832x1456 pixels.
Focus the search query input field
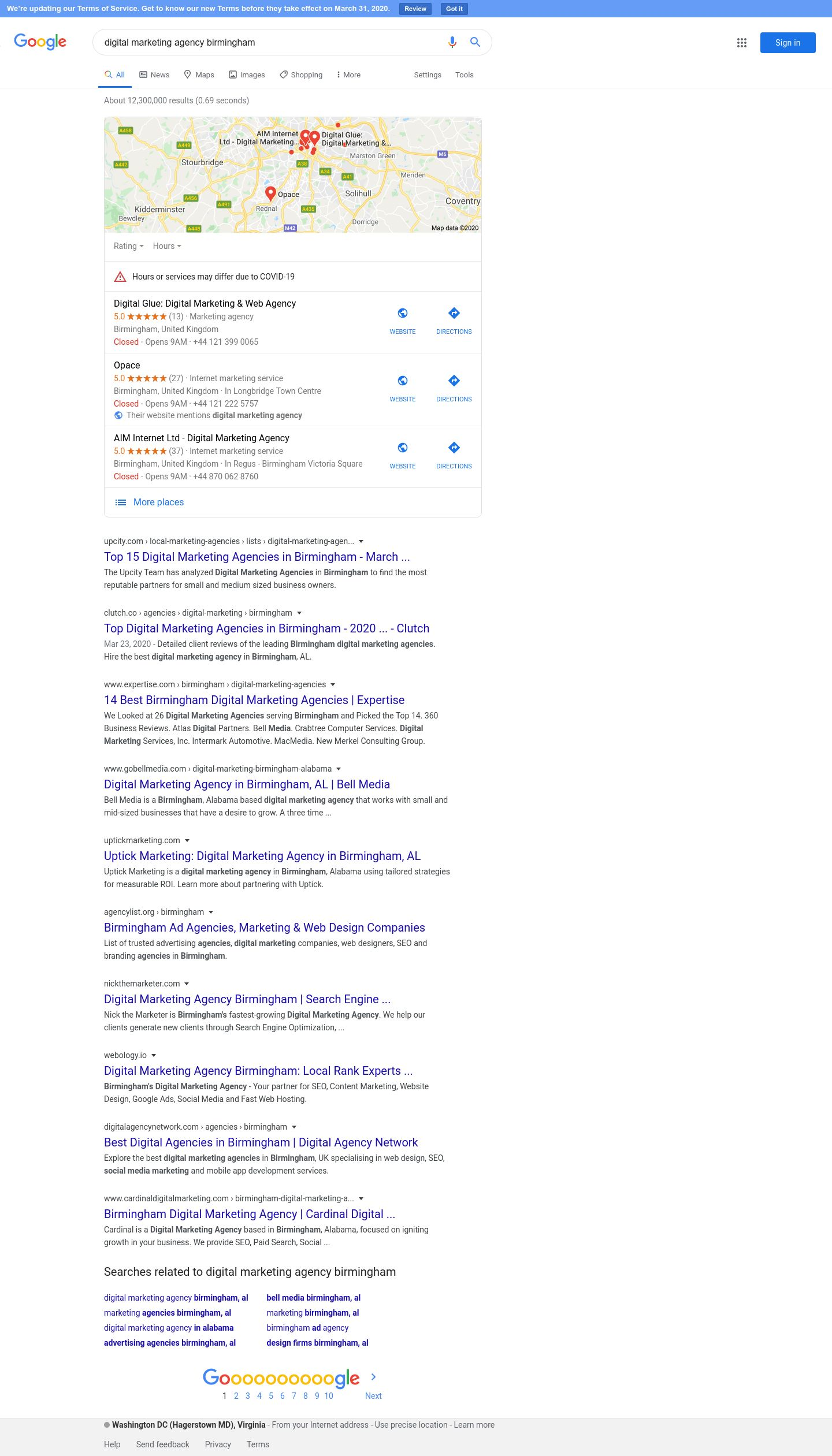tap(272, 43)
